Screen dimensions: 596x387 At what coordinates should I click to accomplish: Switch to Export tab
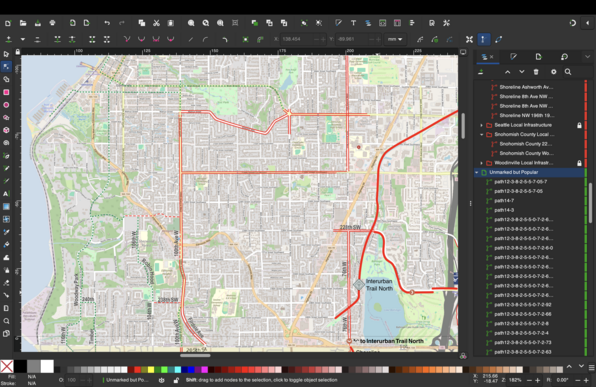coord(539,57)
